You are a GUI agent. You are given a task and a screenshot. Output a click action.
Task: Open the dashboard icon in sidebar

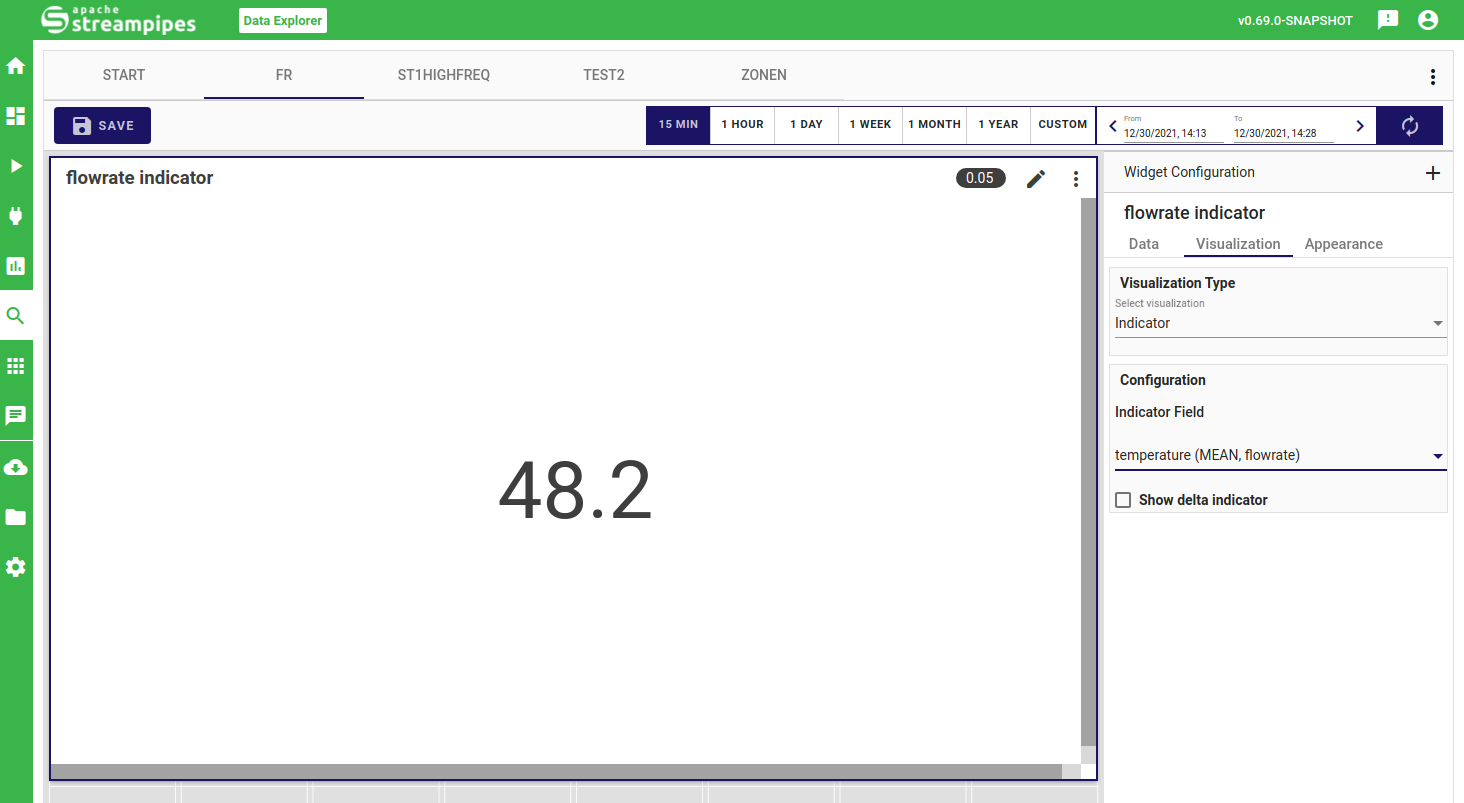click(16, 116)
